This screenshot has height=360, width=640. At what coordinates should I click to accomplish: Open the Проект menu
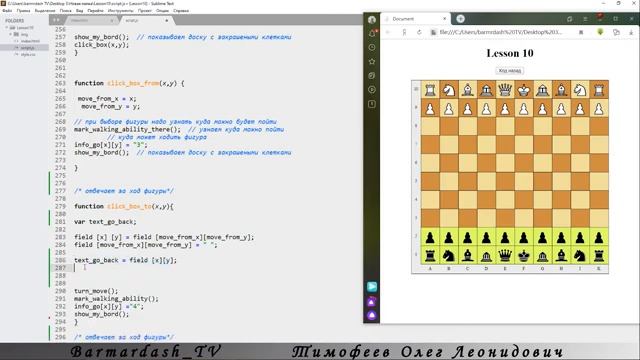(145, 11)
